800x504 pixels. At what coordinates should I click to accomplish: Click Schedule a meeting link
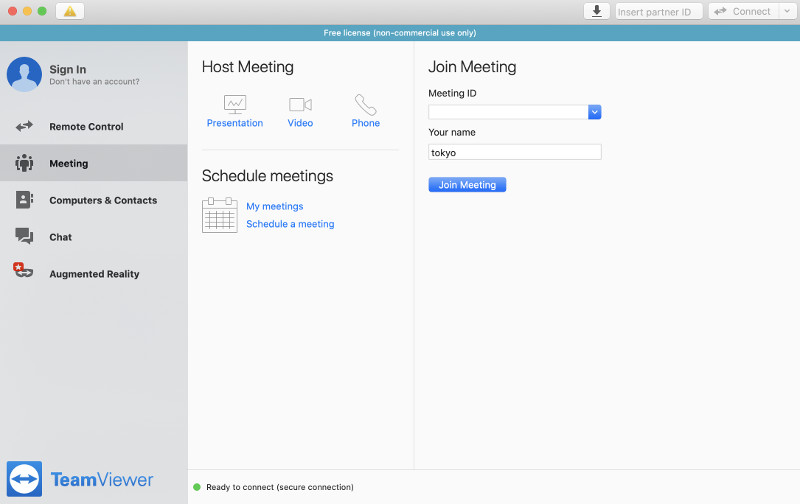290,224
